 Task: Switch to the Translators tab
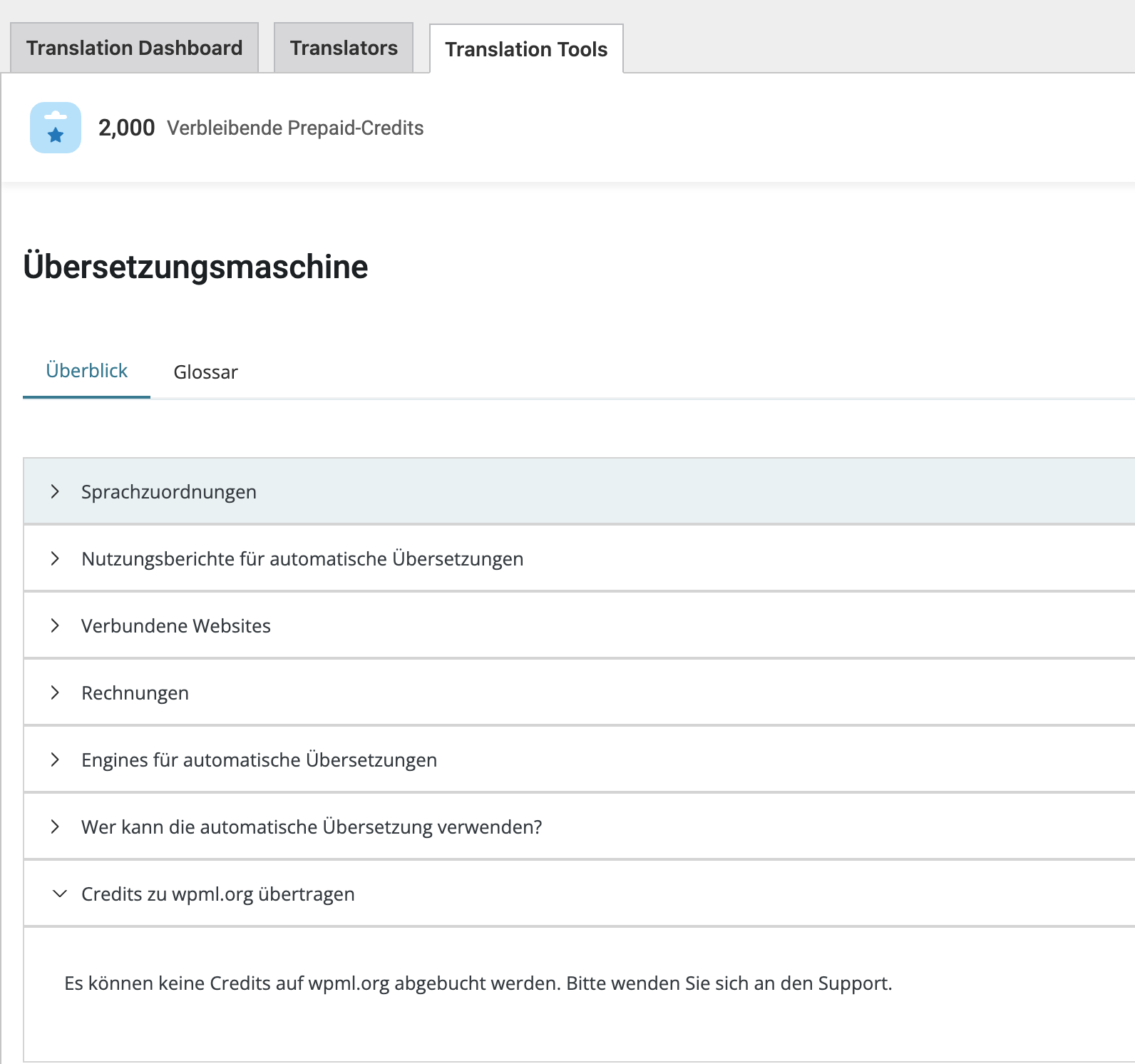[344, 48]
